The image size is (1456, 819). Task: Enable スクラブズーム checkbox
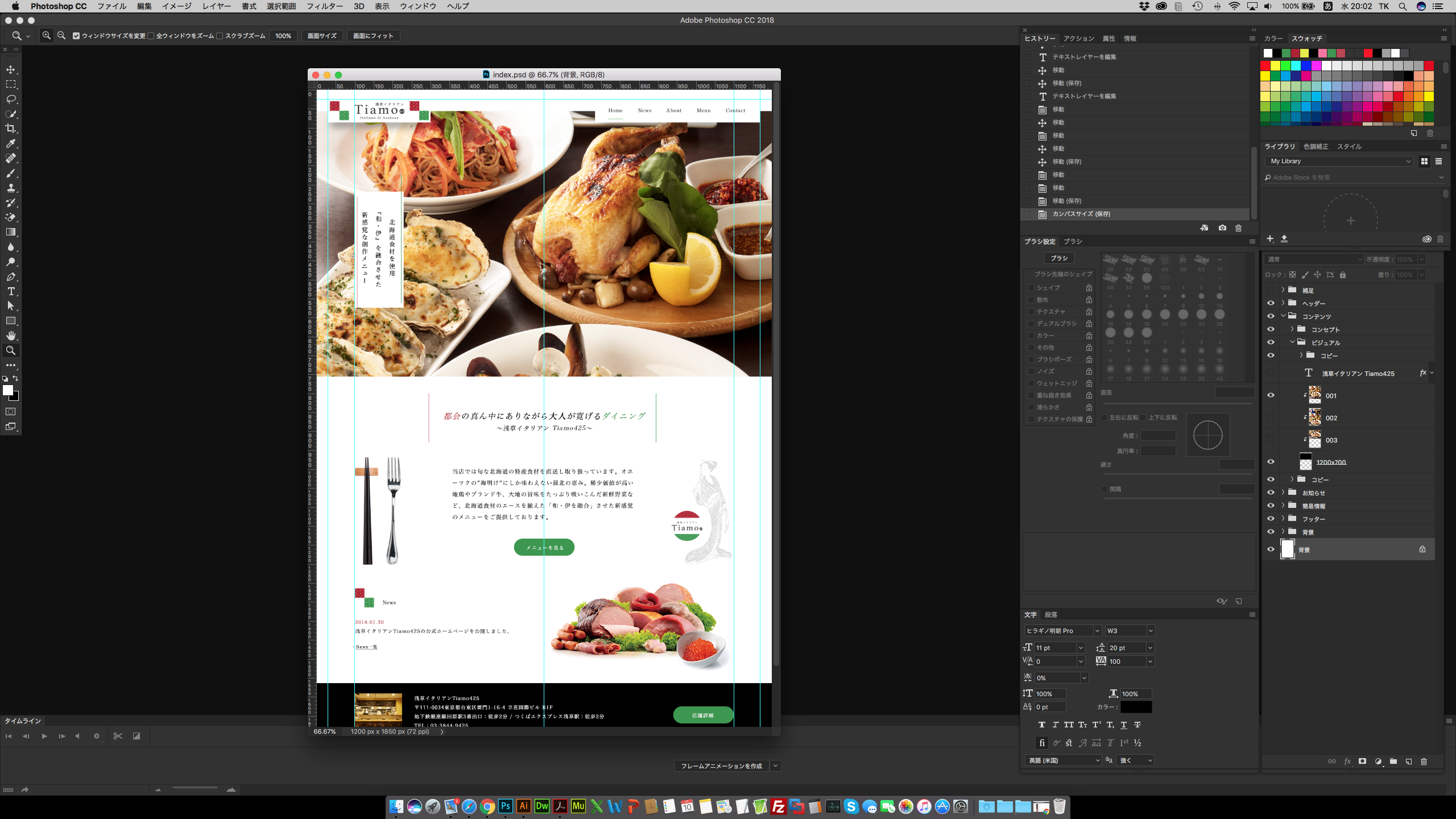[x=220, y=36]
